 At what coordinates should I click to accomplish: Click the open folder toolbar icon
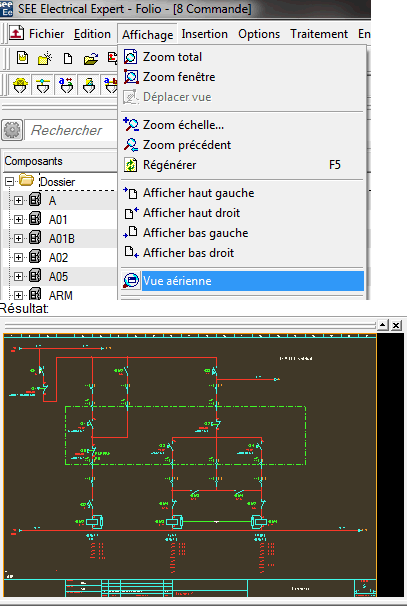pos(91,59)
